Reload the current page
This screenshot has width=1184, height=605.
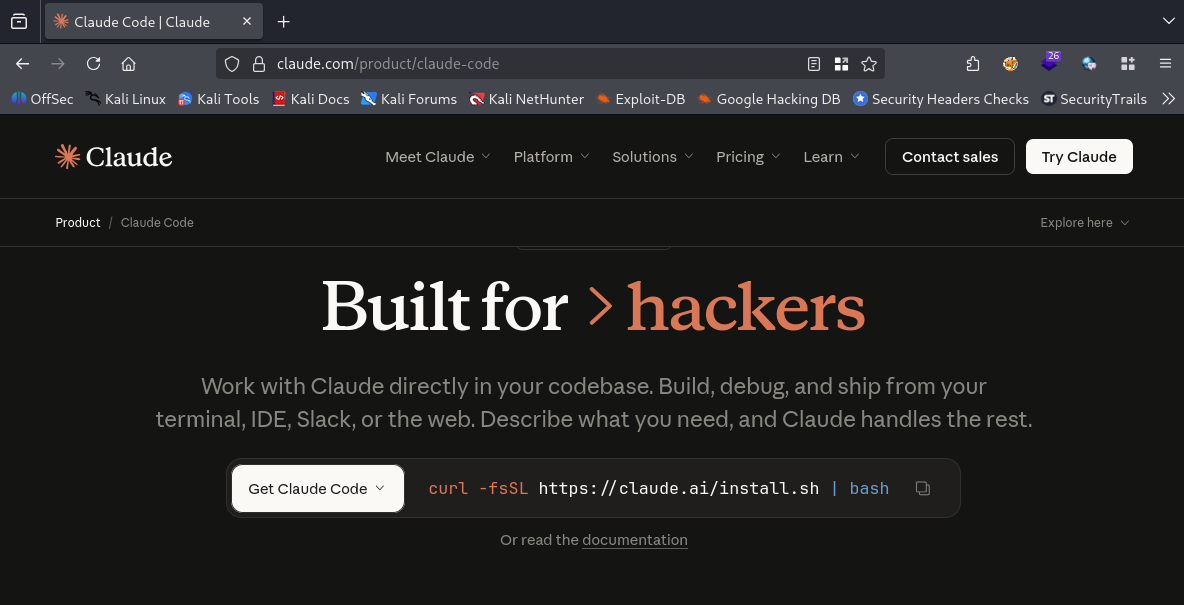click(93, 64)
